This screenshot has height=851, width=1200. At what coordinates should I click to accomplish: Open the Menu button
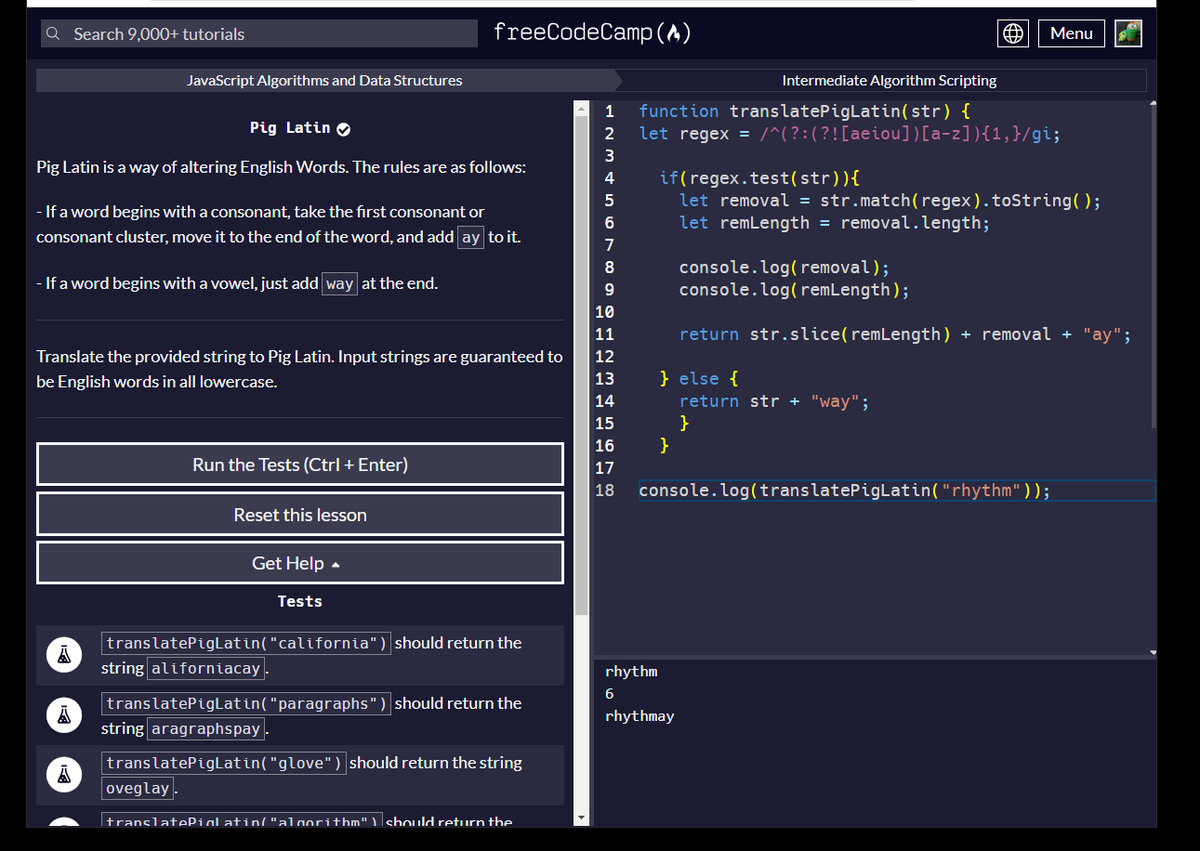coord(1071,33)
